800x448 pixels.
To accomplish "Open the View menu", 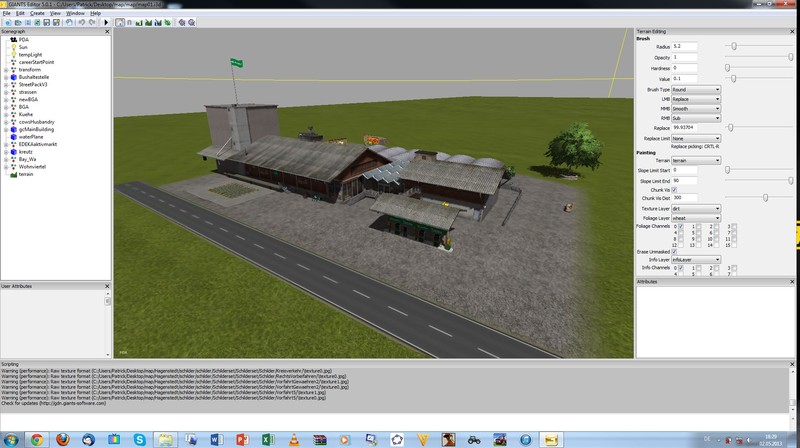I will [x=55, y=13].
